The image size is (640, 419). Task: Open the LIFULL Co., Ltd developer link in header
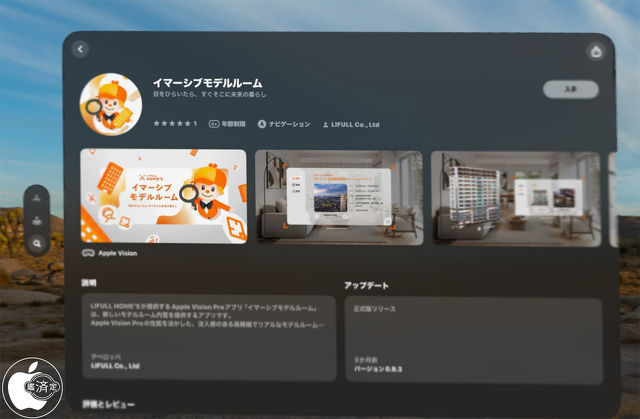(350, 124)
